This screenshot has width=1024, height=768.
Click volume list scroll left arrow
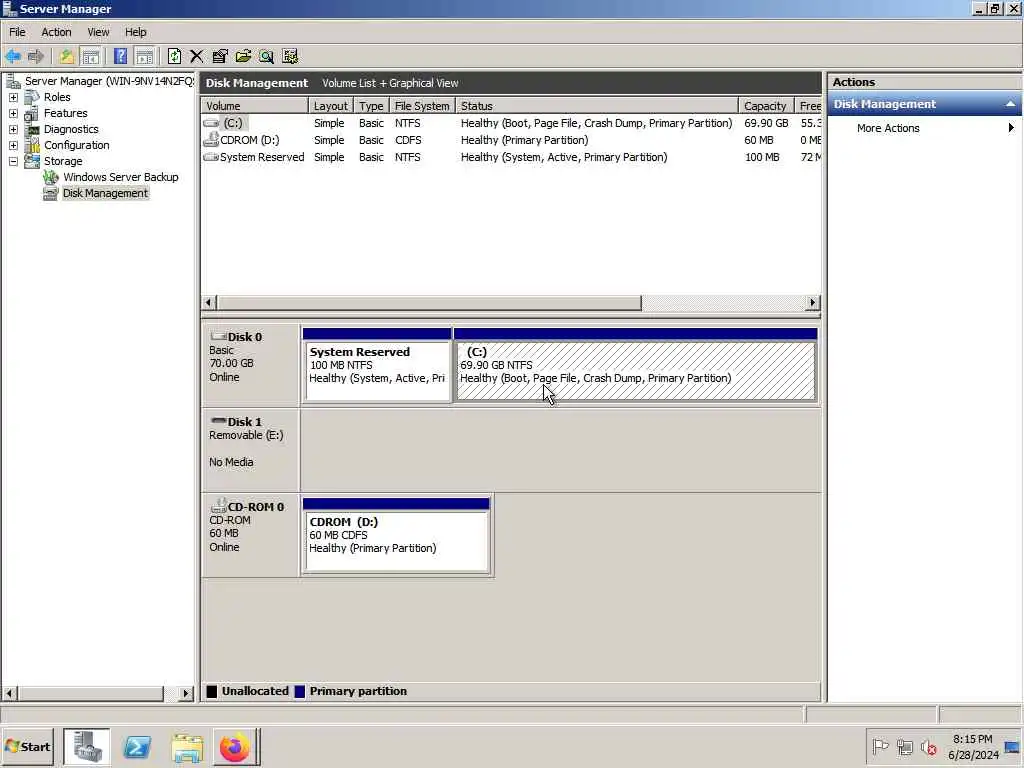[209, 302]
